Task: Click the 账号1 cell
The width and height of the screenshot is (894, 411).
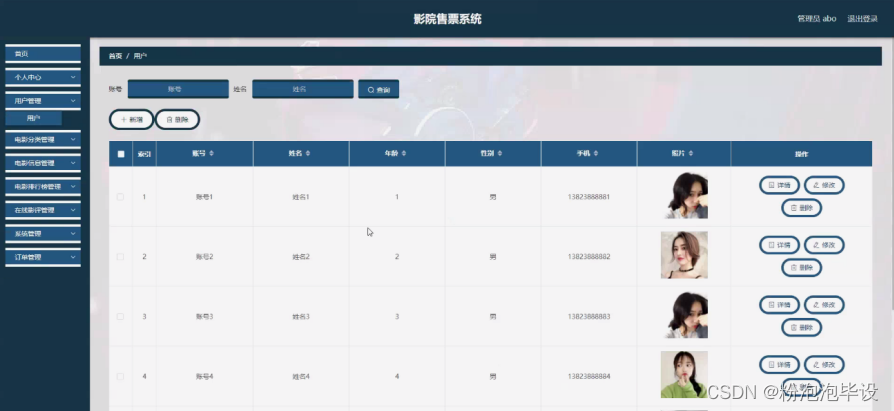Action: pos(204,197)
